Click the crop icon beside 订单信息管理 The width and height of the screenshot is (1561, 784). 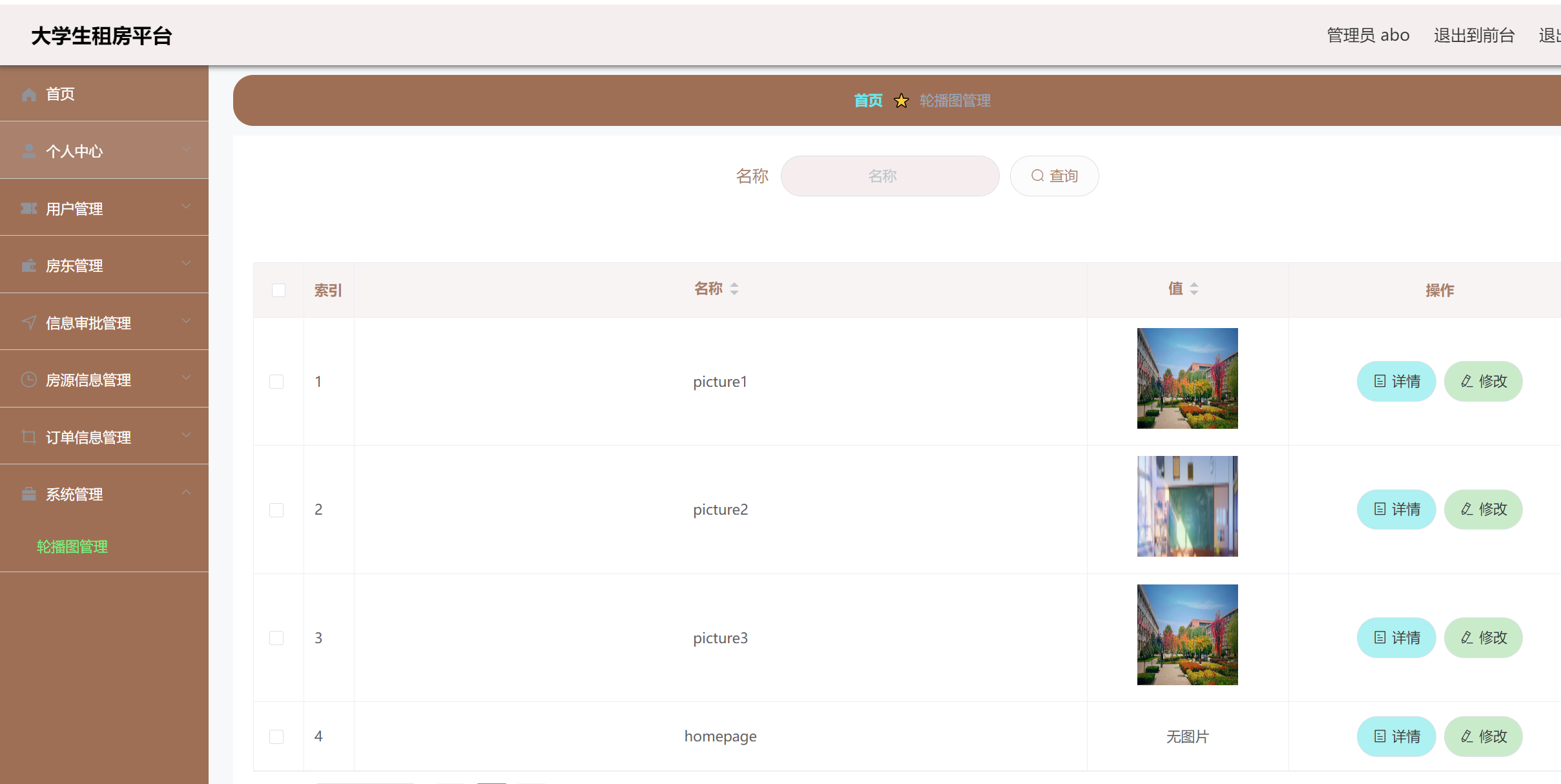[28, 437]
